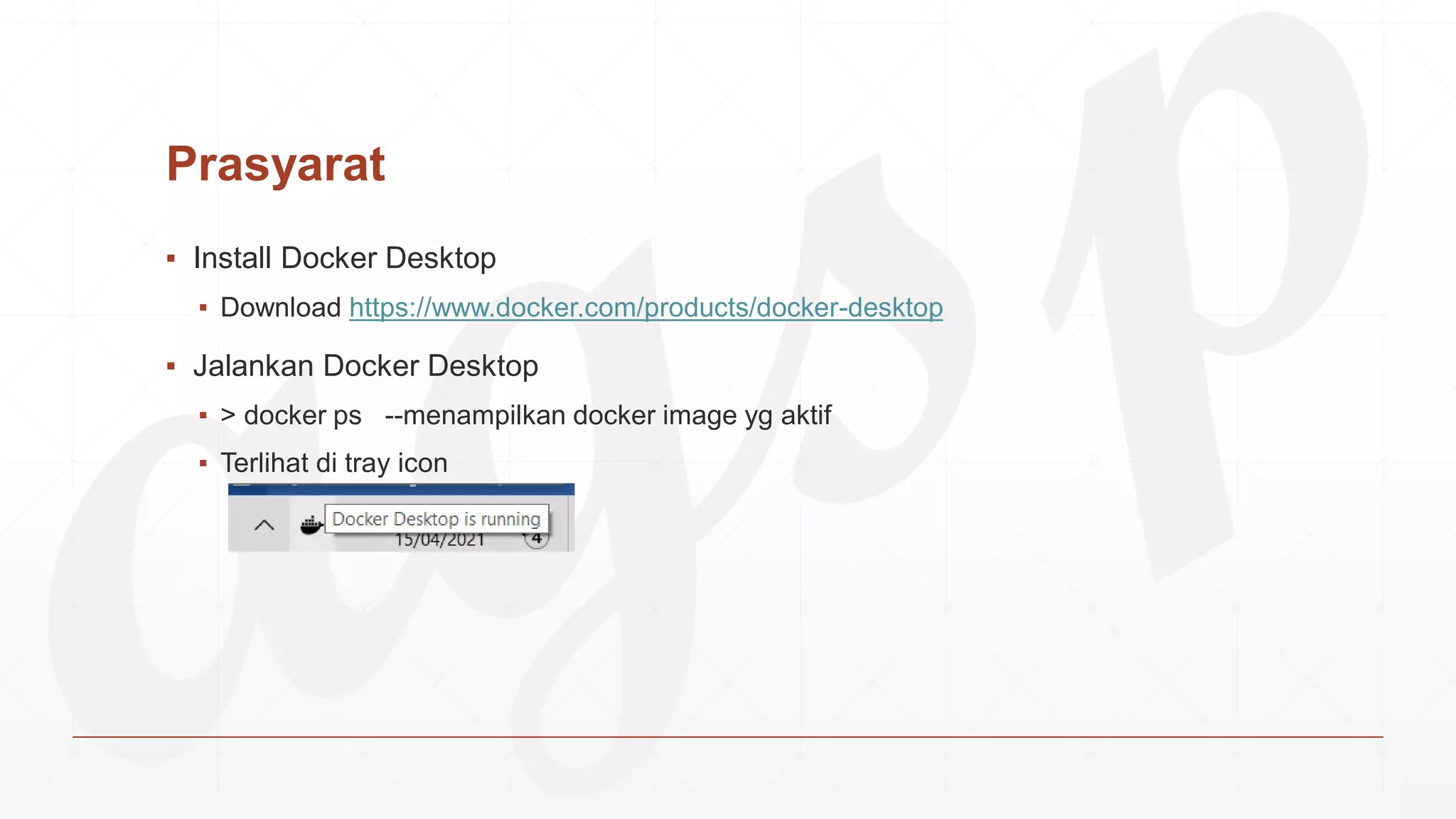Screen dimensions: 1456x819
Task: Click the Docker whale tray icon
Action: 311,525
